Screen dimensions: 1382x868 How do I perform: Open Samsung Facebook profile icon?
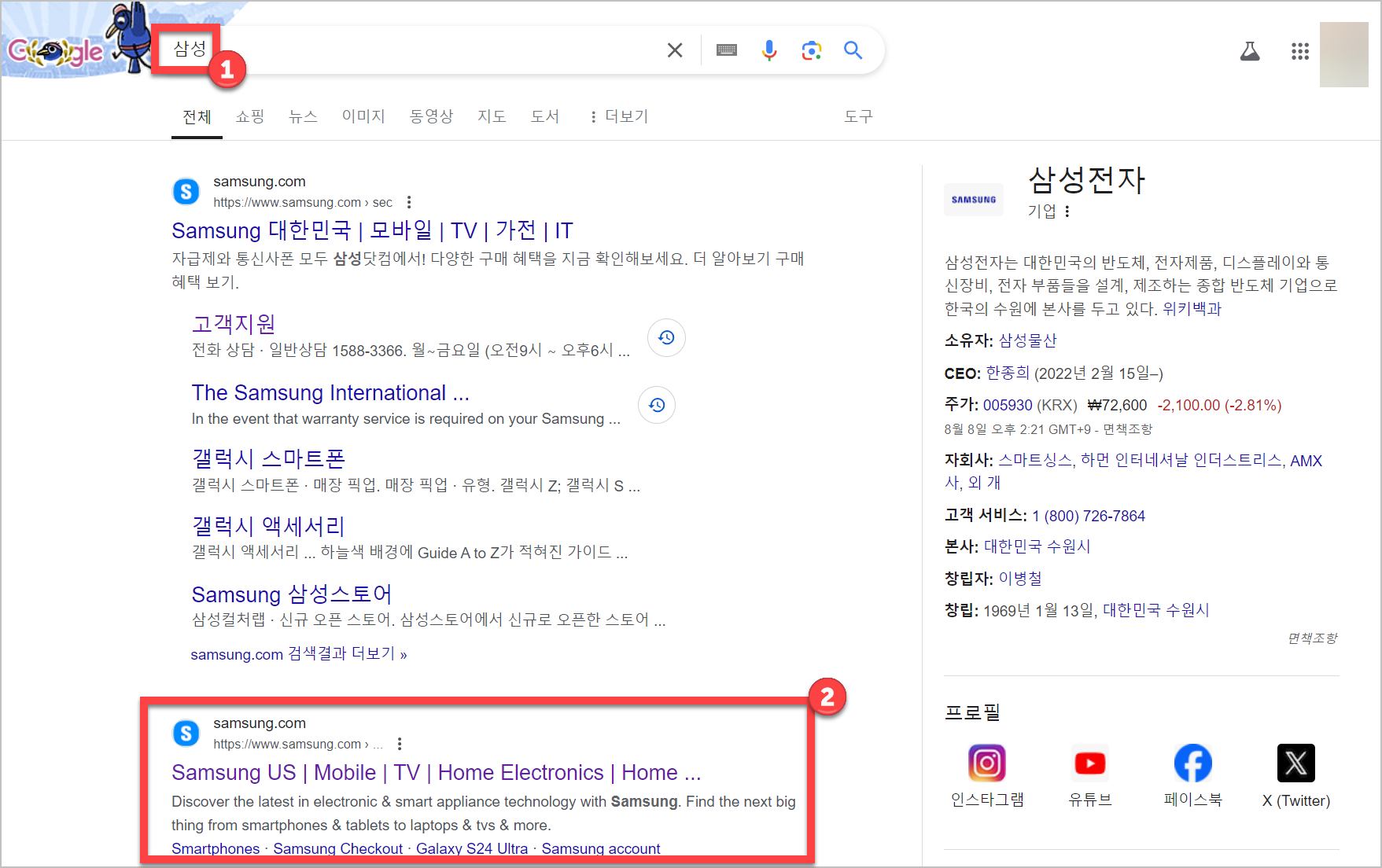1193,763
